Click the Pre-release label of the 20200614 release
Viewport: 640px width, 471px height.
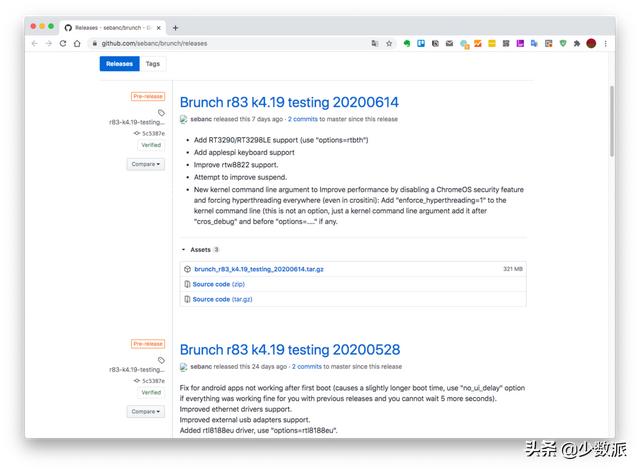click(x=148, y=96)
